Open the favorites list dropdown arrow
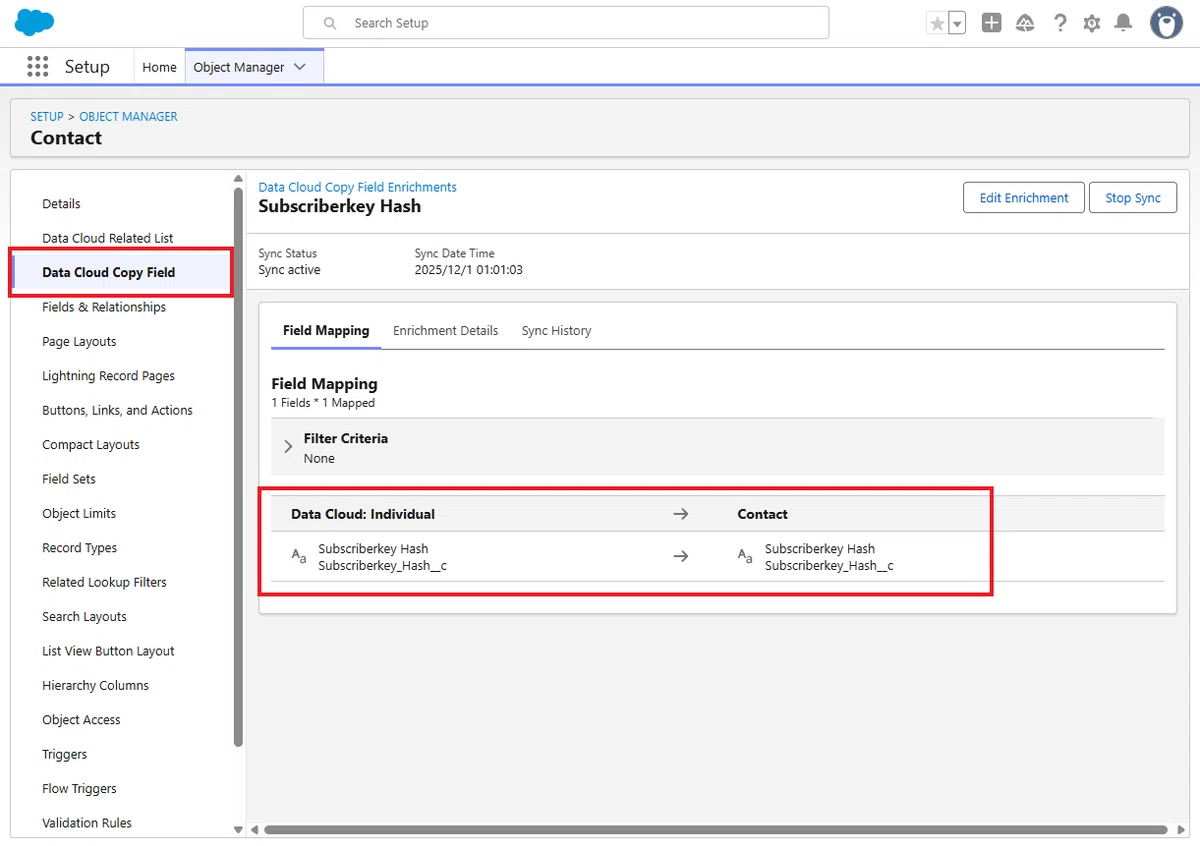 [957, 23]
